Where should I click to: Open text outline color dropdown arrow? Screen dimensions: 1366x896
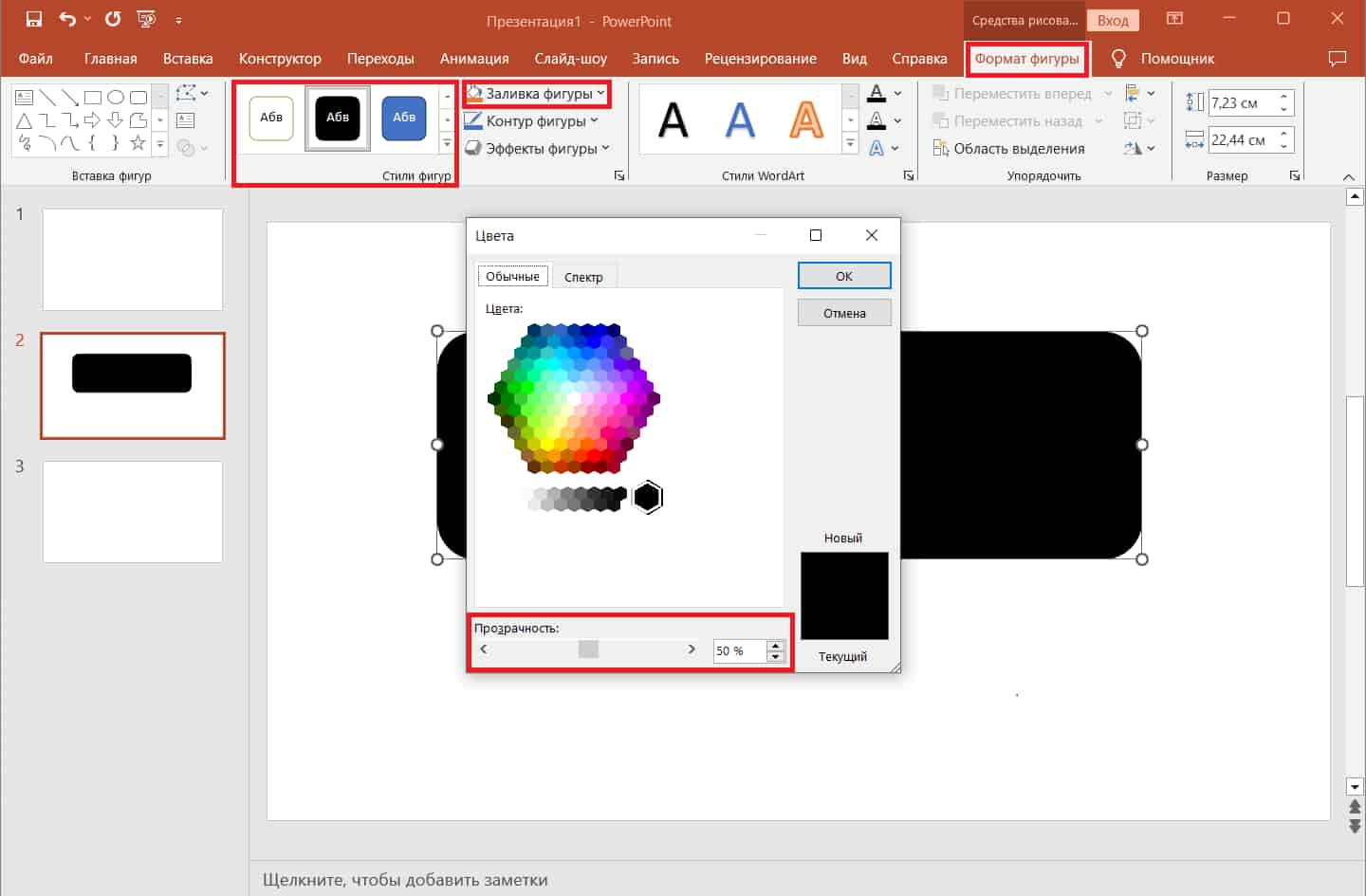(898, 120)
